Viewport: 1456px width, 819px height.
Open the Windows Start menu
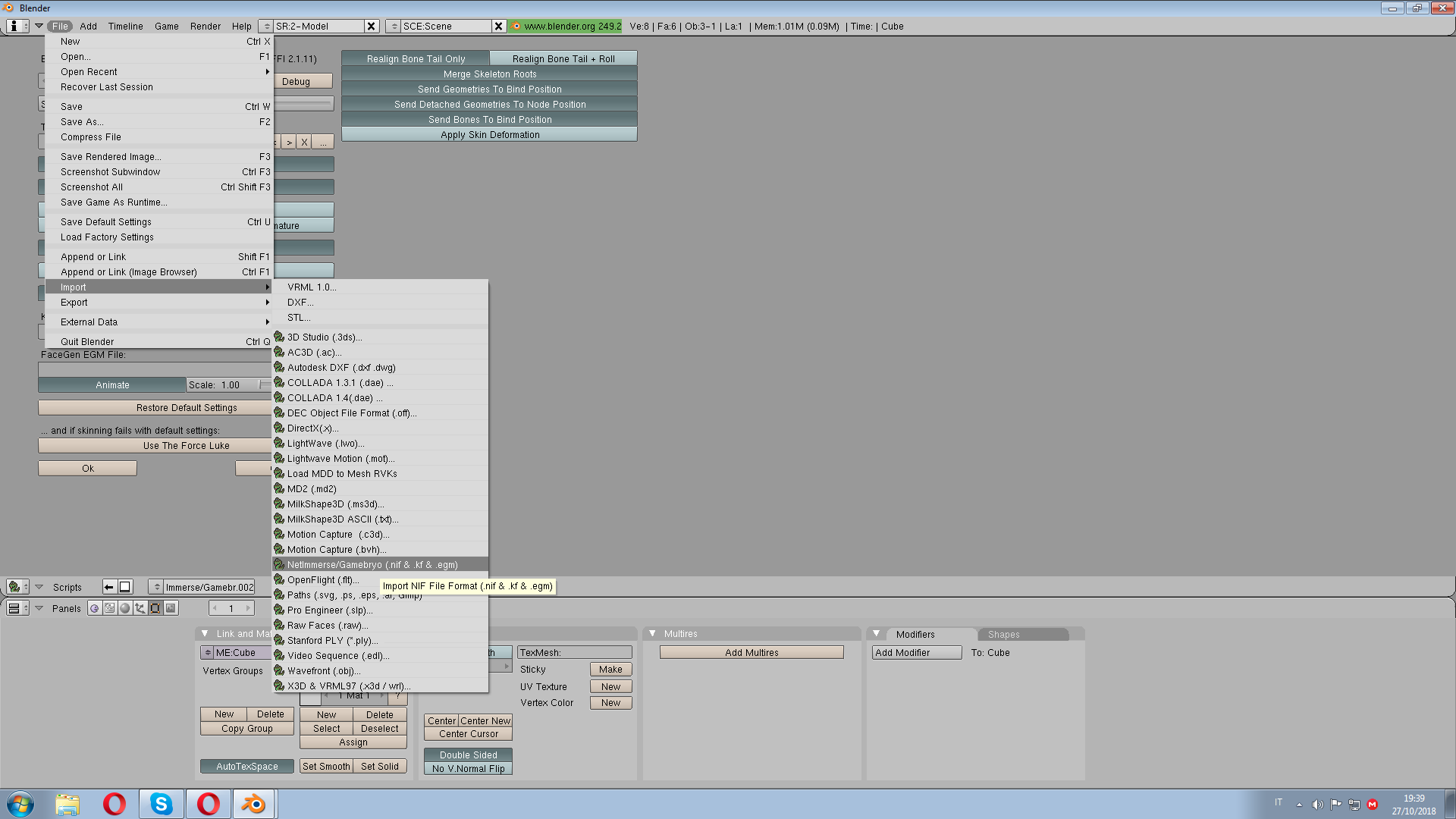click(20, 804)
